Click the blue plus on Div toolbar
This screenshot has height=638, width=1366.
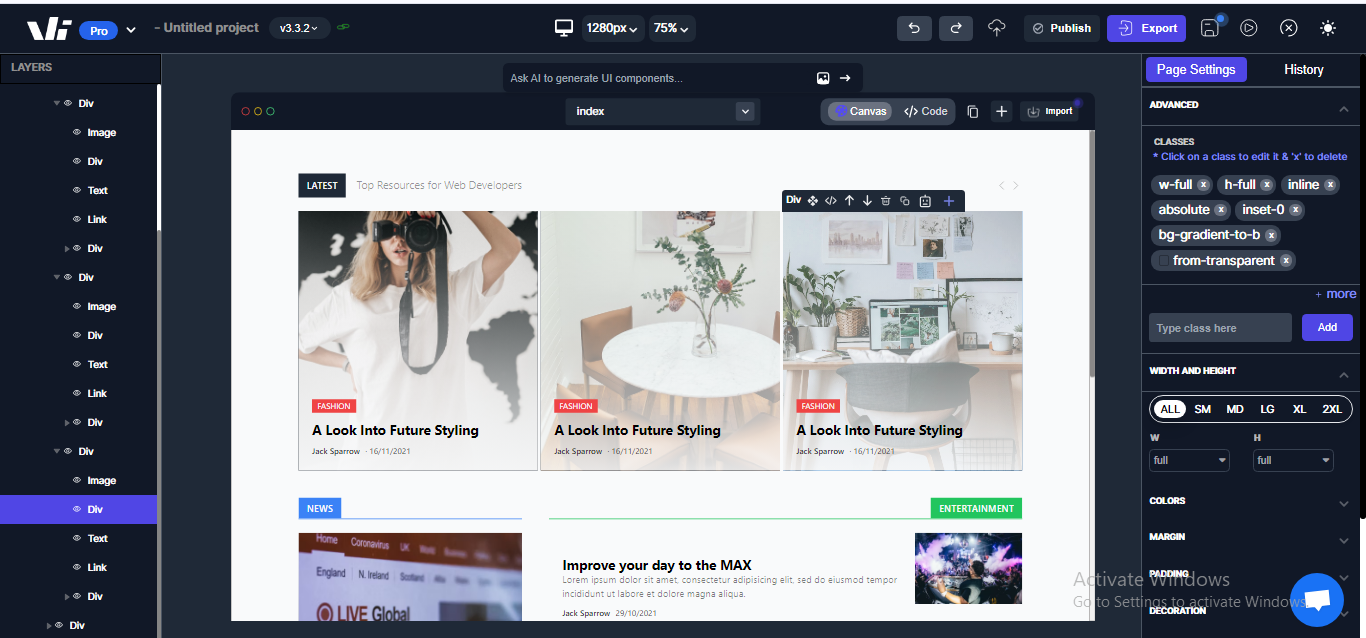[x=949, y=201]
